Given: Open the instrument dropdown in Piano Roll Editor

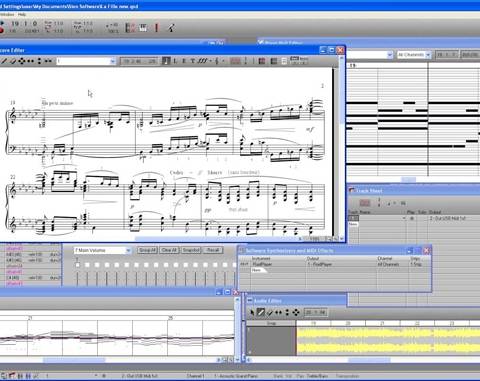Looking at the screenshot, I should pyautogui.click(x=389, y=55).
